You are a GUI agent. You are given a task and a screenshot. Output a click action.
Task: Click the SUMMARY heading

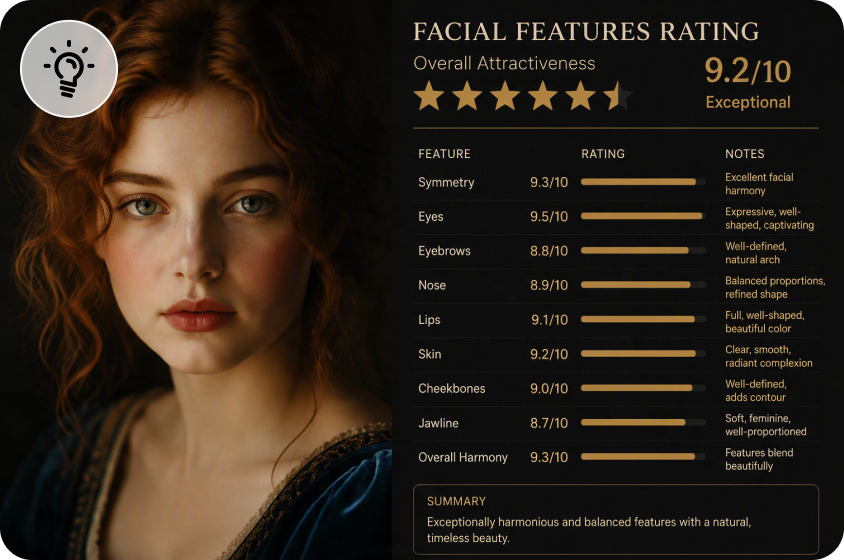(456, 501)
